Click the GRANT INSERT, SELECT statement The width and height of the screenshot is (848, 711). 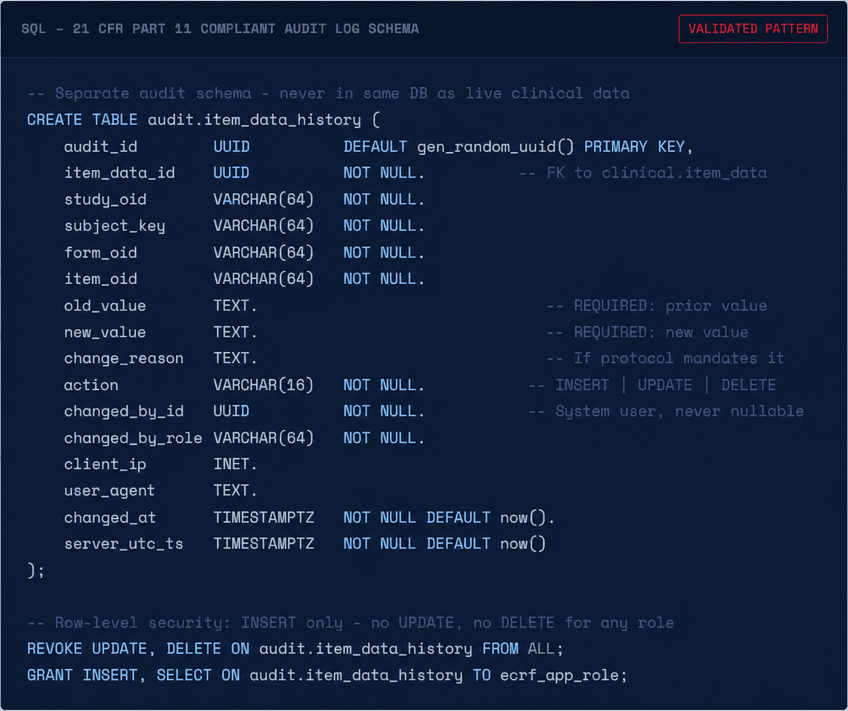point(327,675)
